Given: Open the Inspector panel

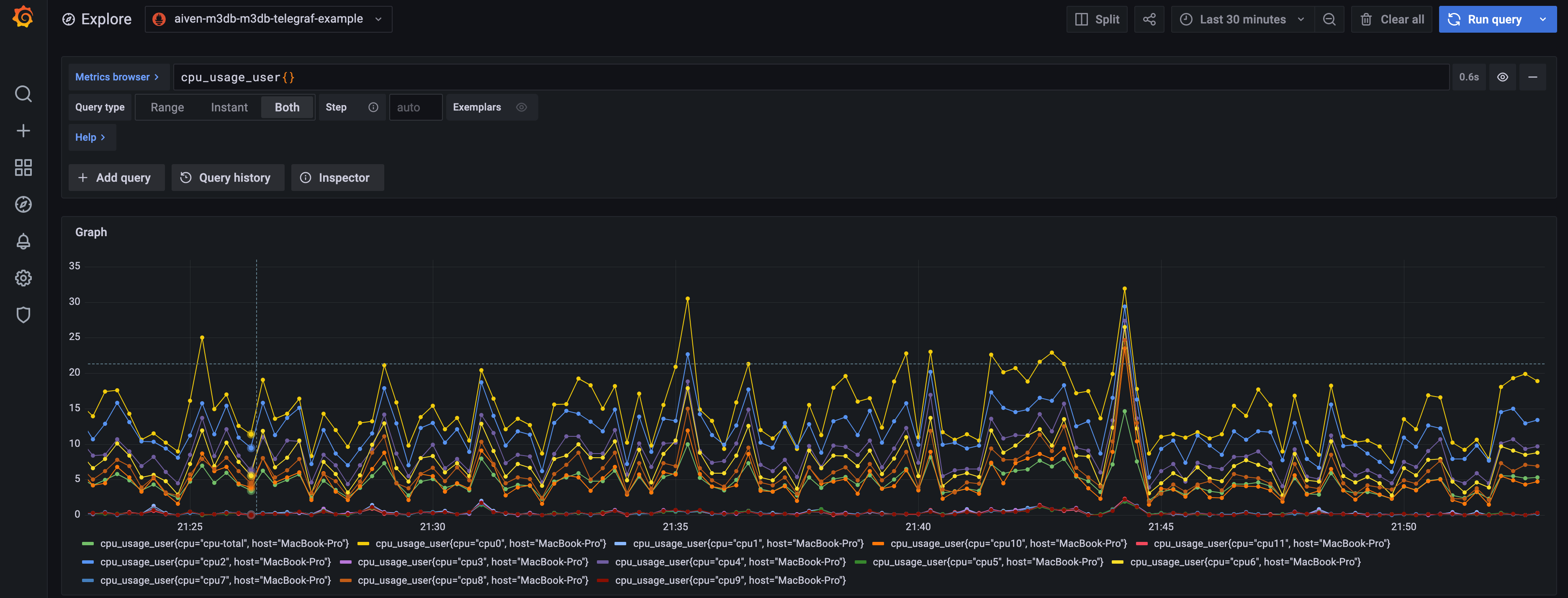Looking at the screenshot, I should click(x=337, y=177).
